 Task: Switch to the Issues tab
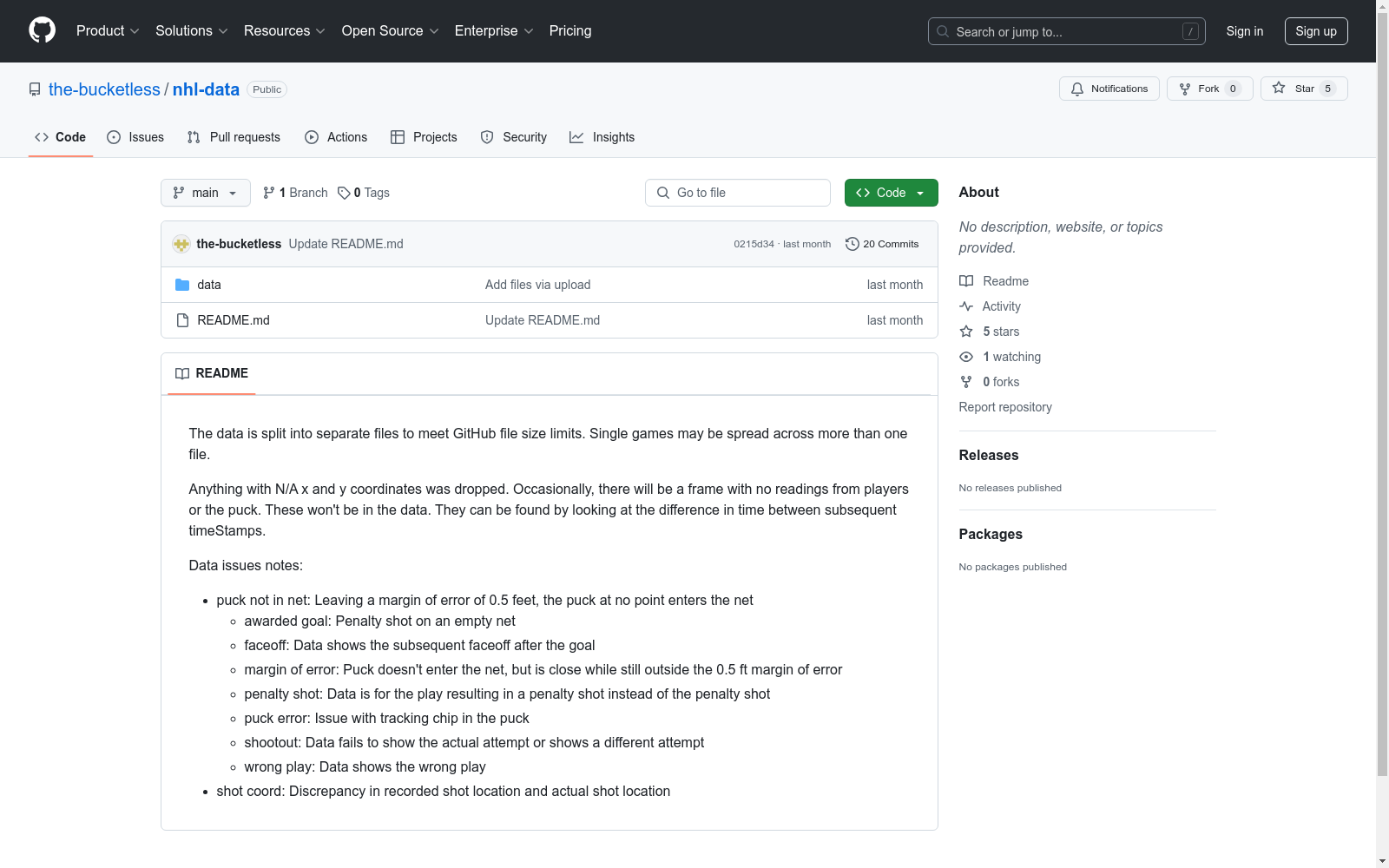135,137
